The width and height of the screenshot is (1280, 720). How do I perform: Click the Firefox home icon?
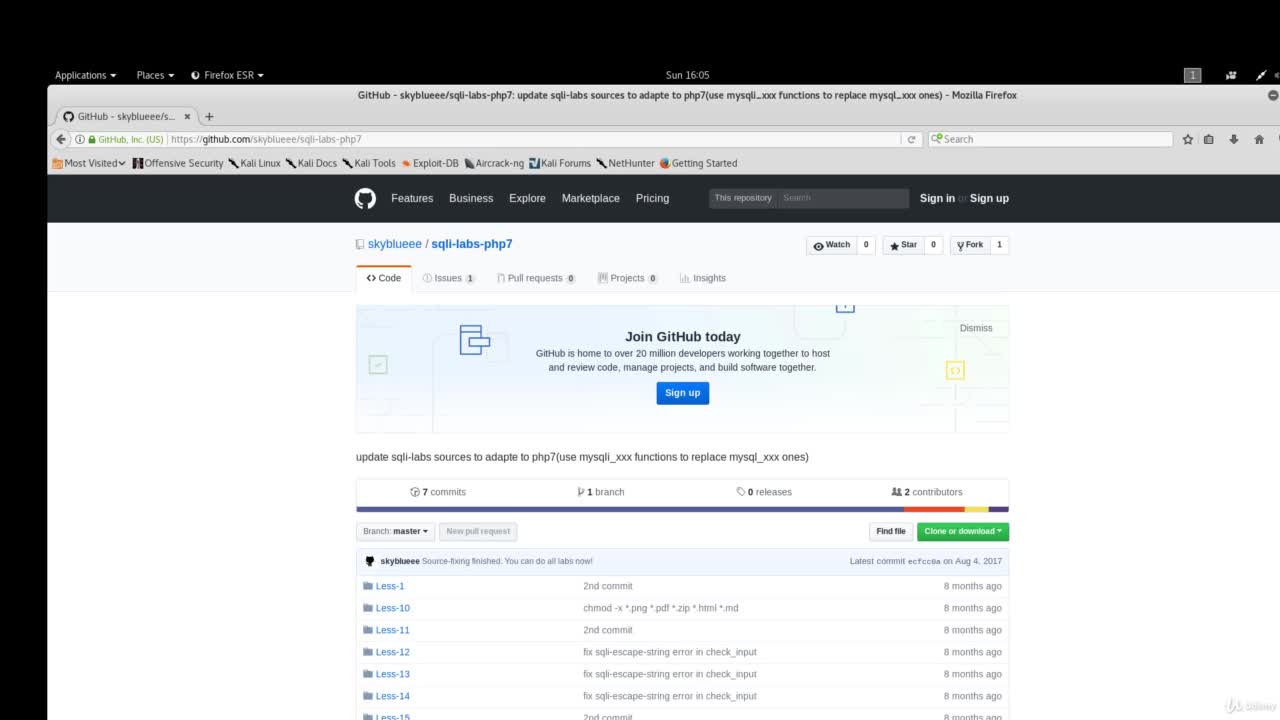tap(1259, 139)
